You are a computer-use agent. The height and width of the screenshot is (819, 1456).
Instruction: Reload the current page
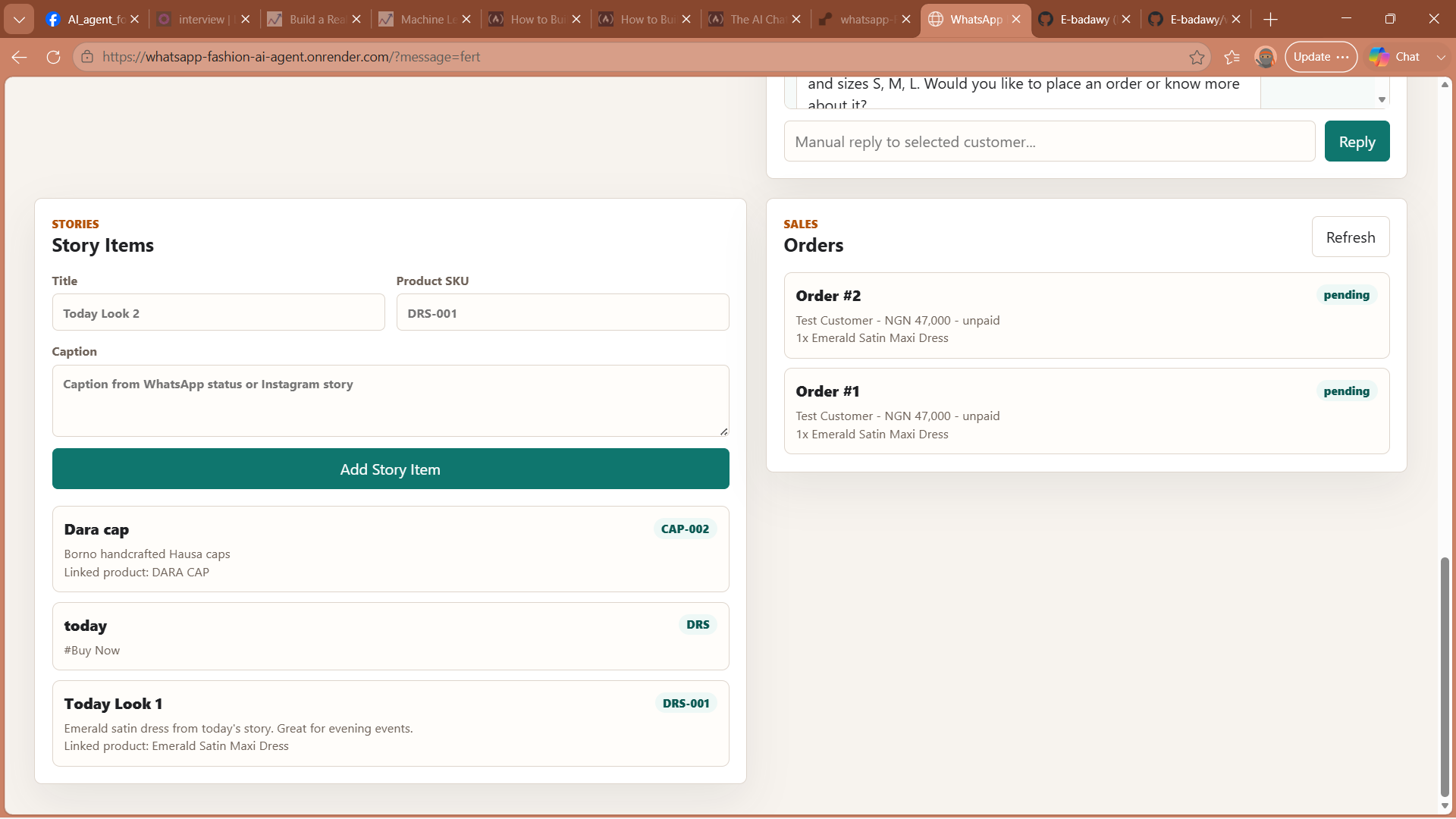tap(53, 57)
